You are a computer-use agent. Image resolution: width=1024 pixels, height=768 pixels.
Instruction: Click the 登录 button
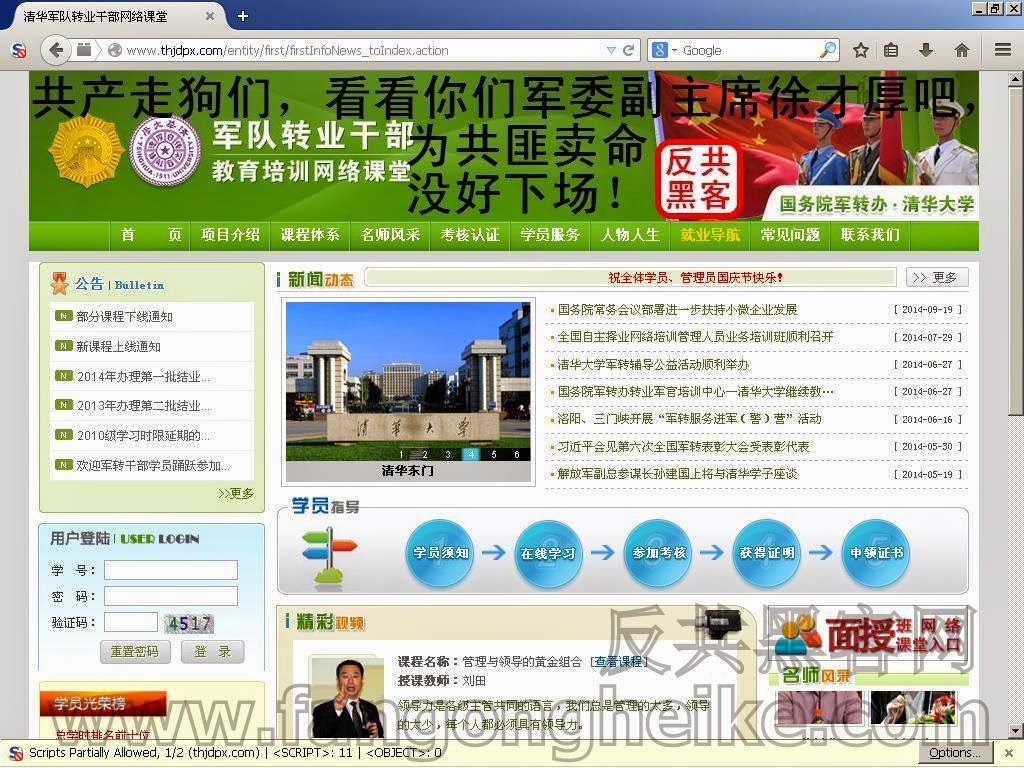212,652
